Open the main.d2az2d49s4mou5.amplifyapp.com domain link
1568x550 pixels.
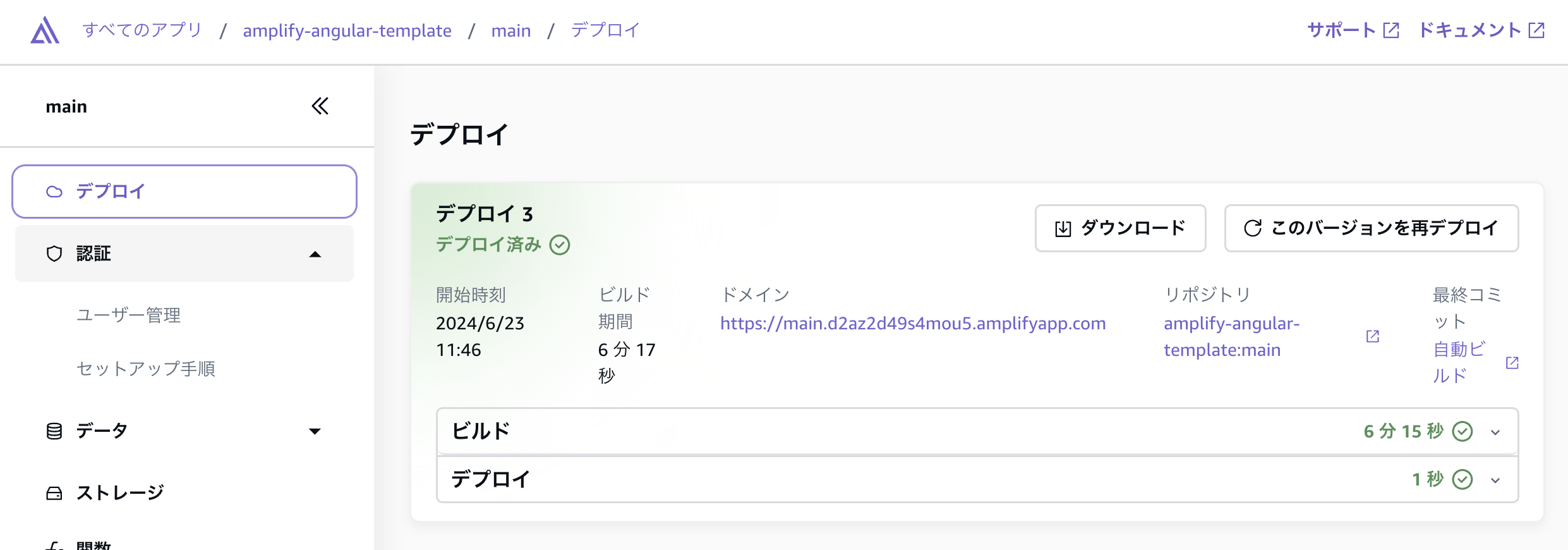912,323
